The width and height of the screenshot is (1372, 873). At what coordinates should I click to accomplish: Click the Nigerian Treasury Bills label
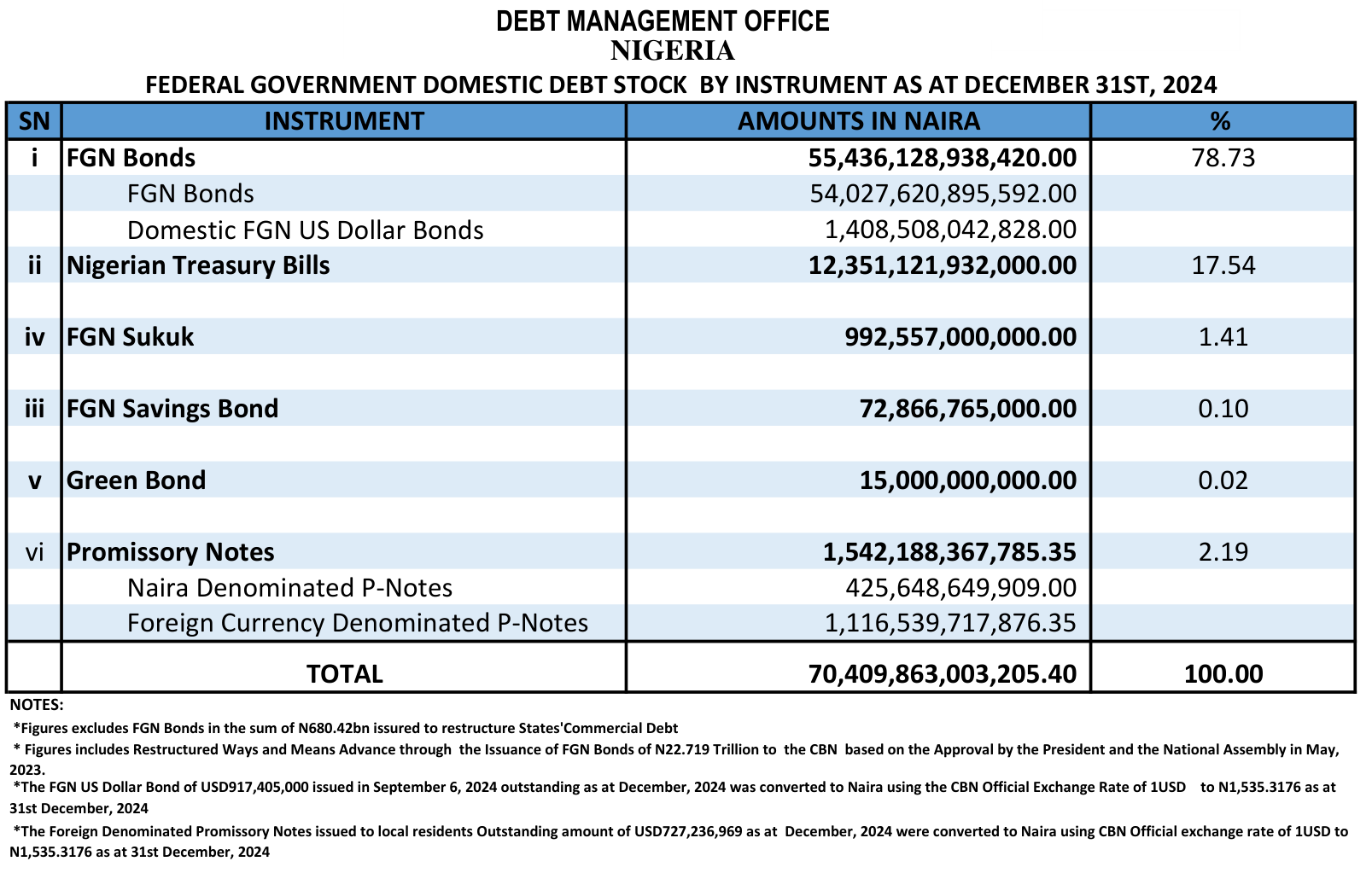click(x=198, y=265)
